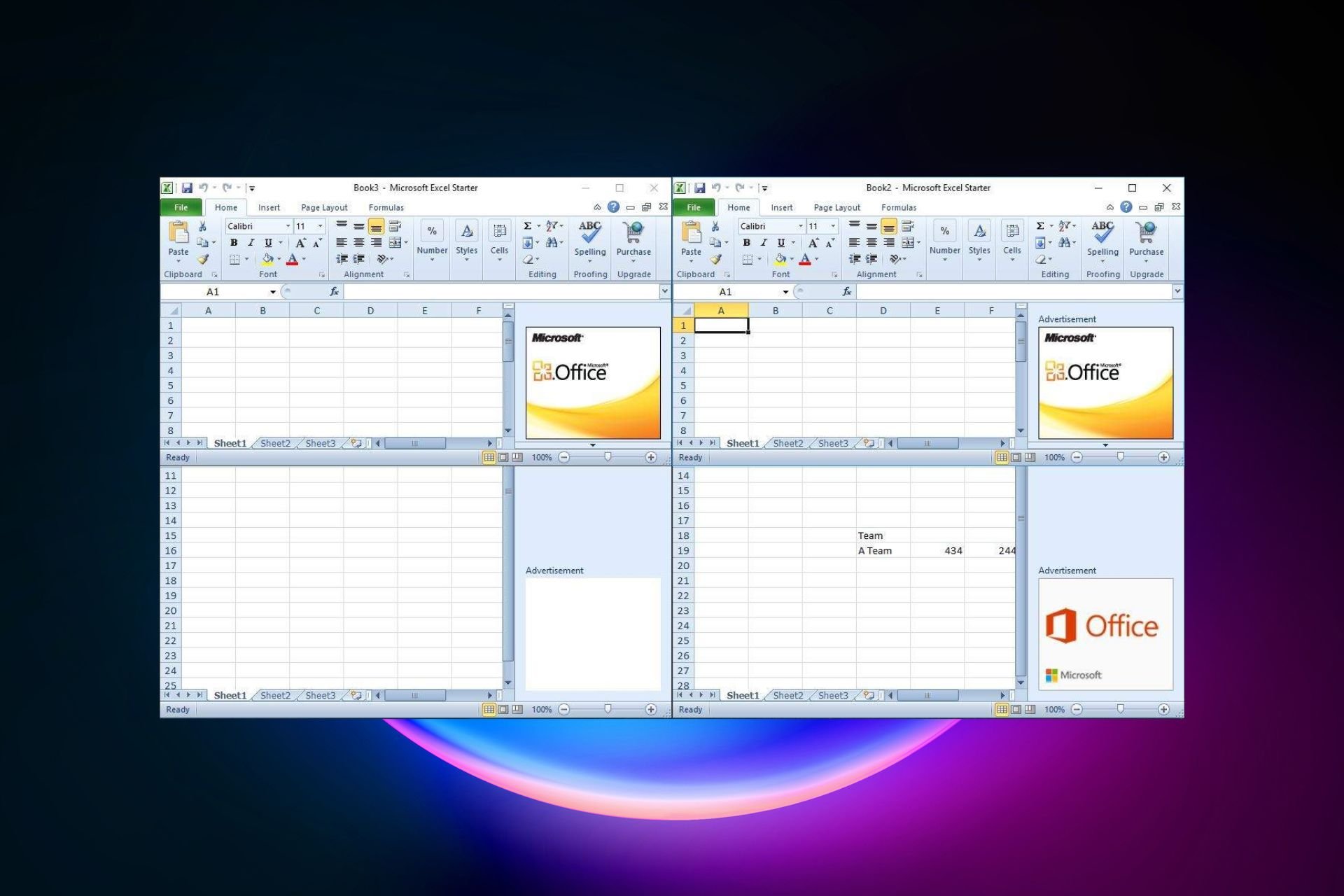Click inside the Book2 formula bar field

pyautogui.click(x=1014, y=291)
